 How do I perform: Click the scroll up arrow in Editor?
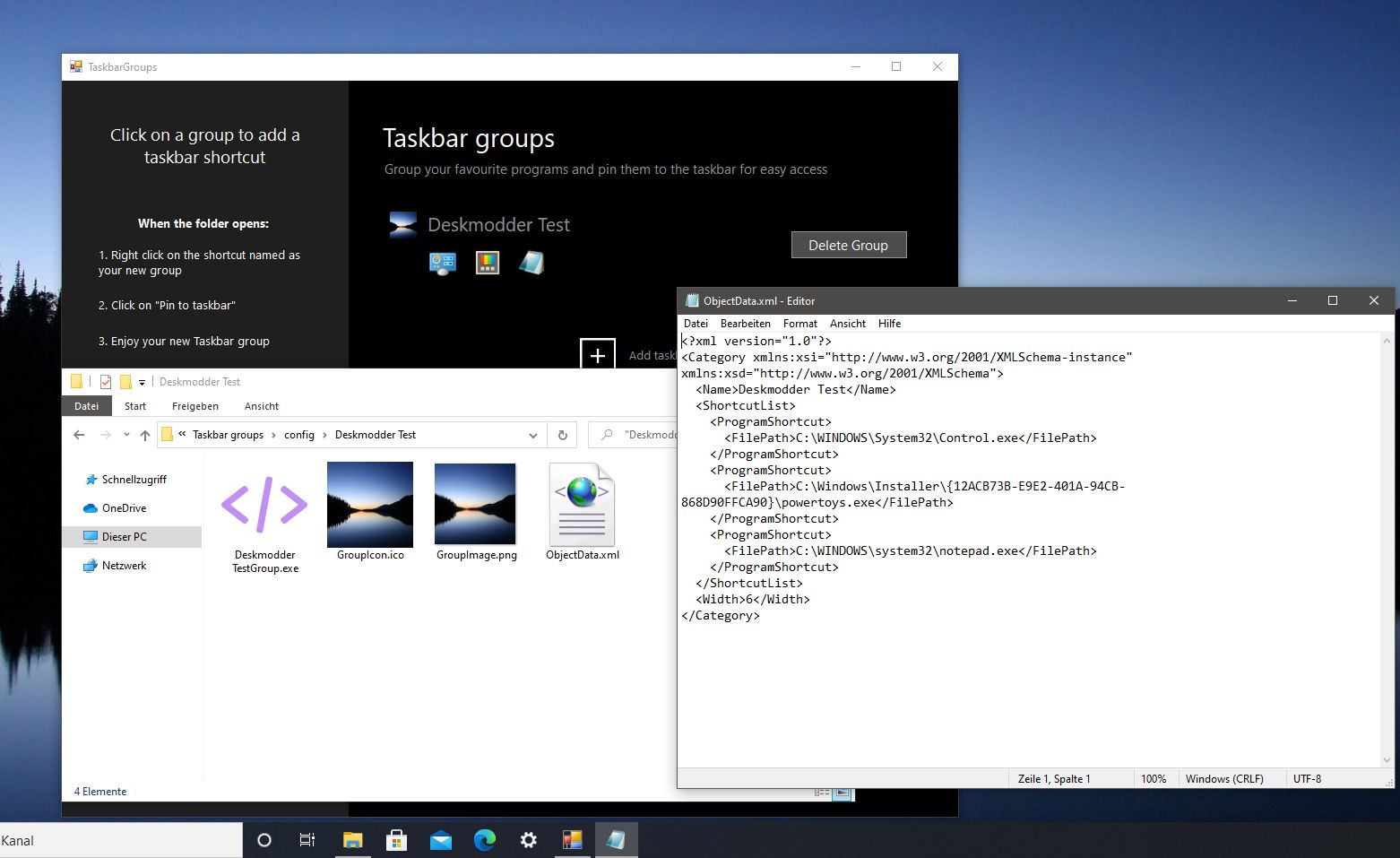click(x=1387, y=341)
